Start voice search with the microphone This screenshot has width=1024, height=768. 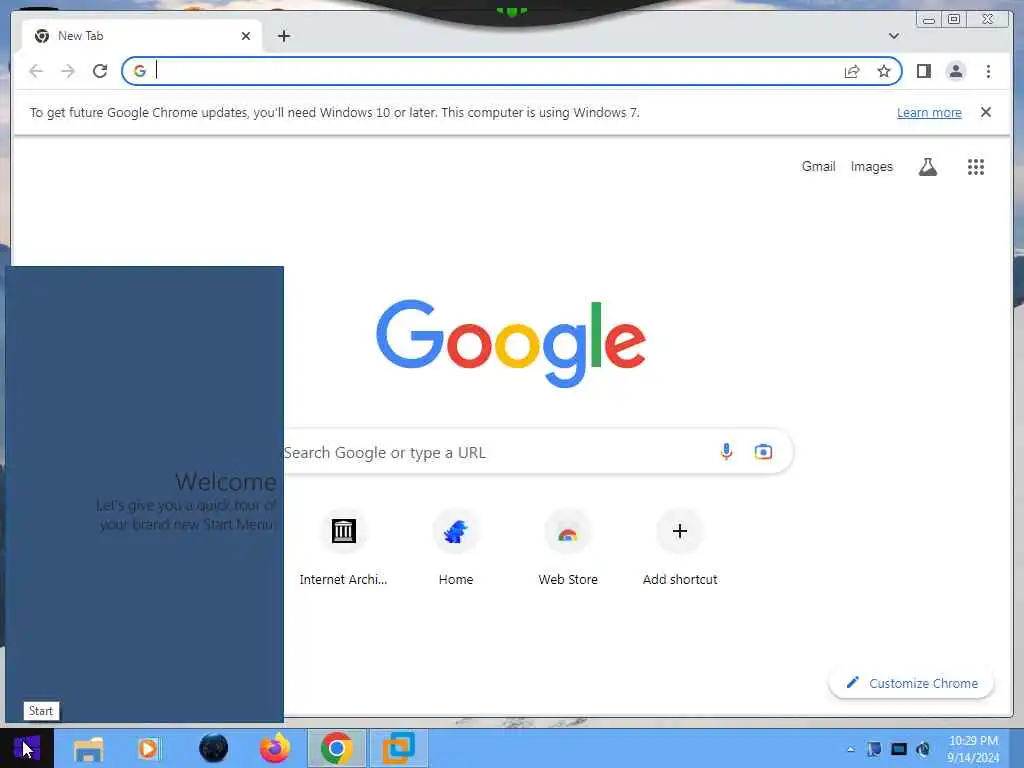click(x=726, y=451)
